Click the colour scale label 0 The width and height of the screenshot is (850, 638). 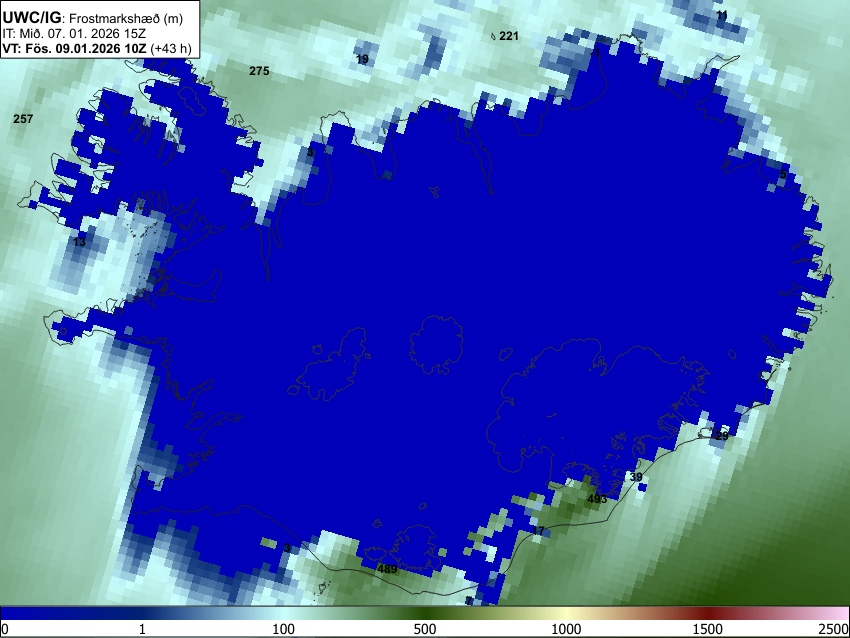5,629
